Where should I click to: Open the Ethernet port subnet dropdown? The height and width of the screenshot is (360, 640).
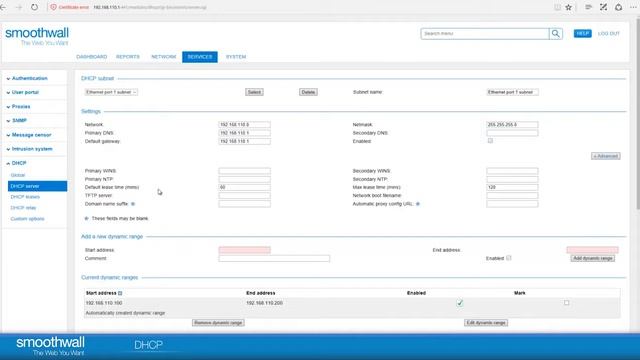tap(111, 92)
